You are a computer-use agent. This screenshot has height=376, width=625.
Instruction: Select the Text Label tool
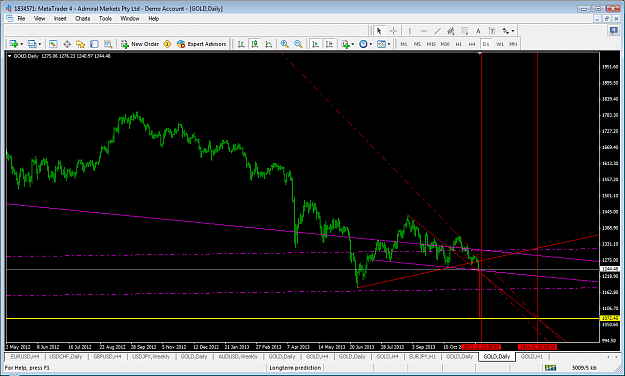click(492, 31)
